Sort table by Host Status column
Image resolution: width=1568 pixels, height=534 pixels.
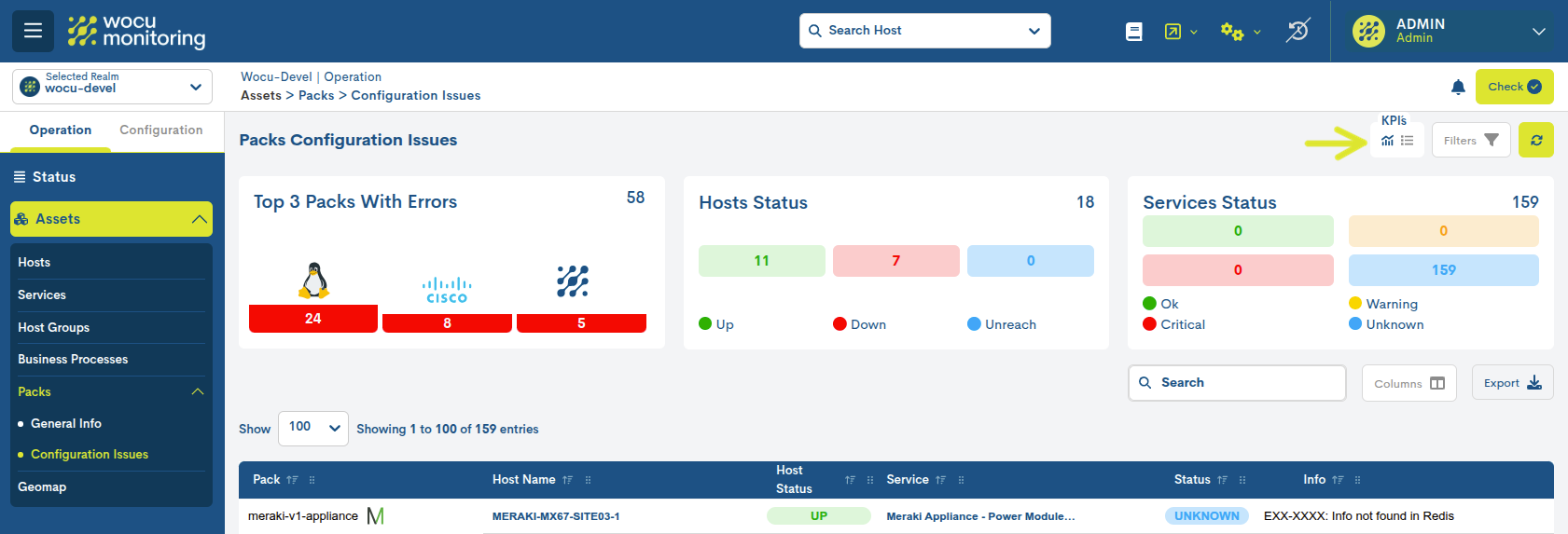coord(850,480)
